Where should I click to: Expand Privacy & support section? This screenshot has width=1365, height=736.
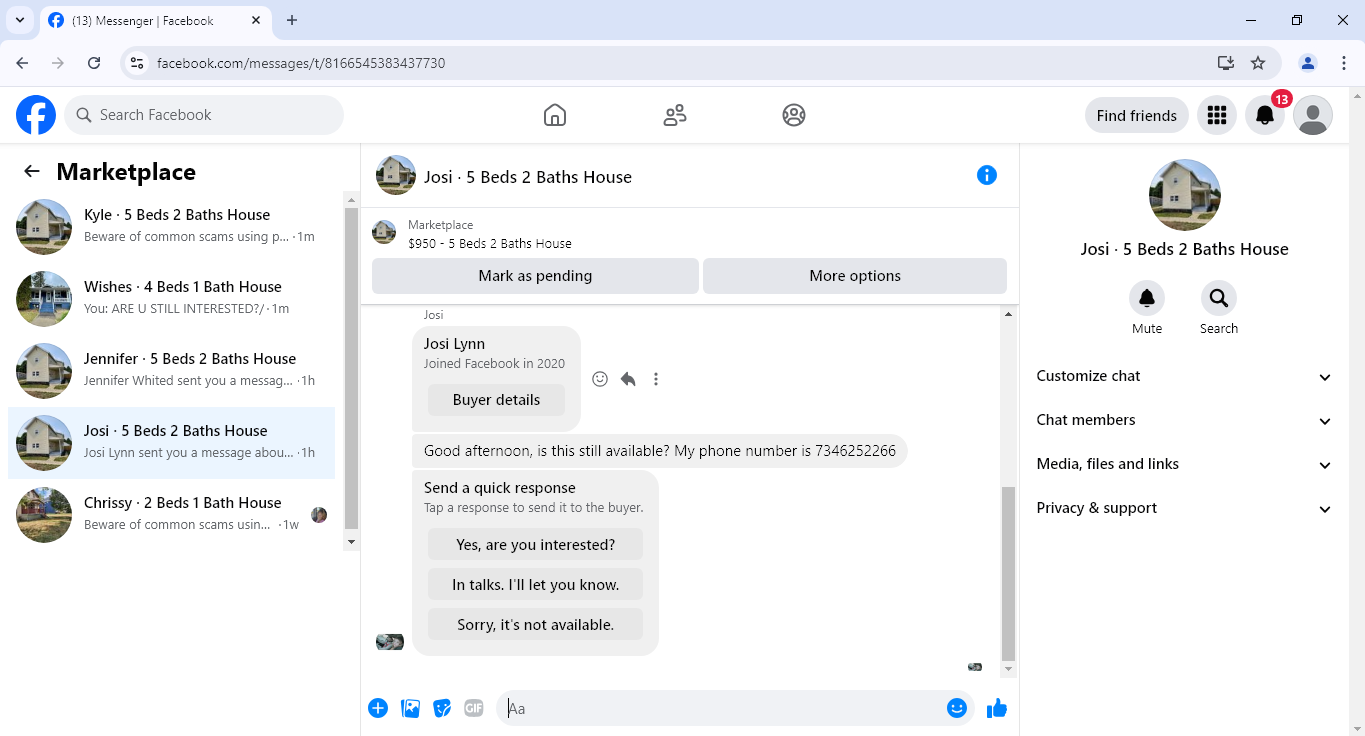[x=1184, y=508]
